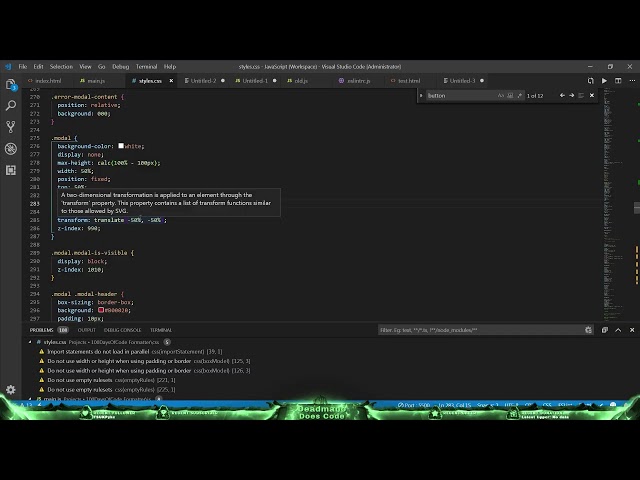Collapse all problems in the panel
The image size is (640, 480).
(x=604, y=330)
